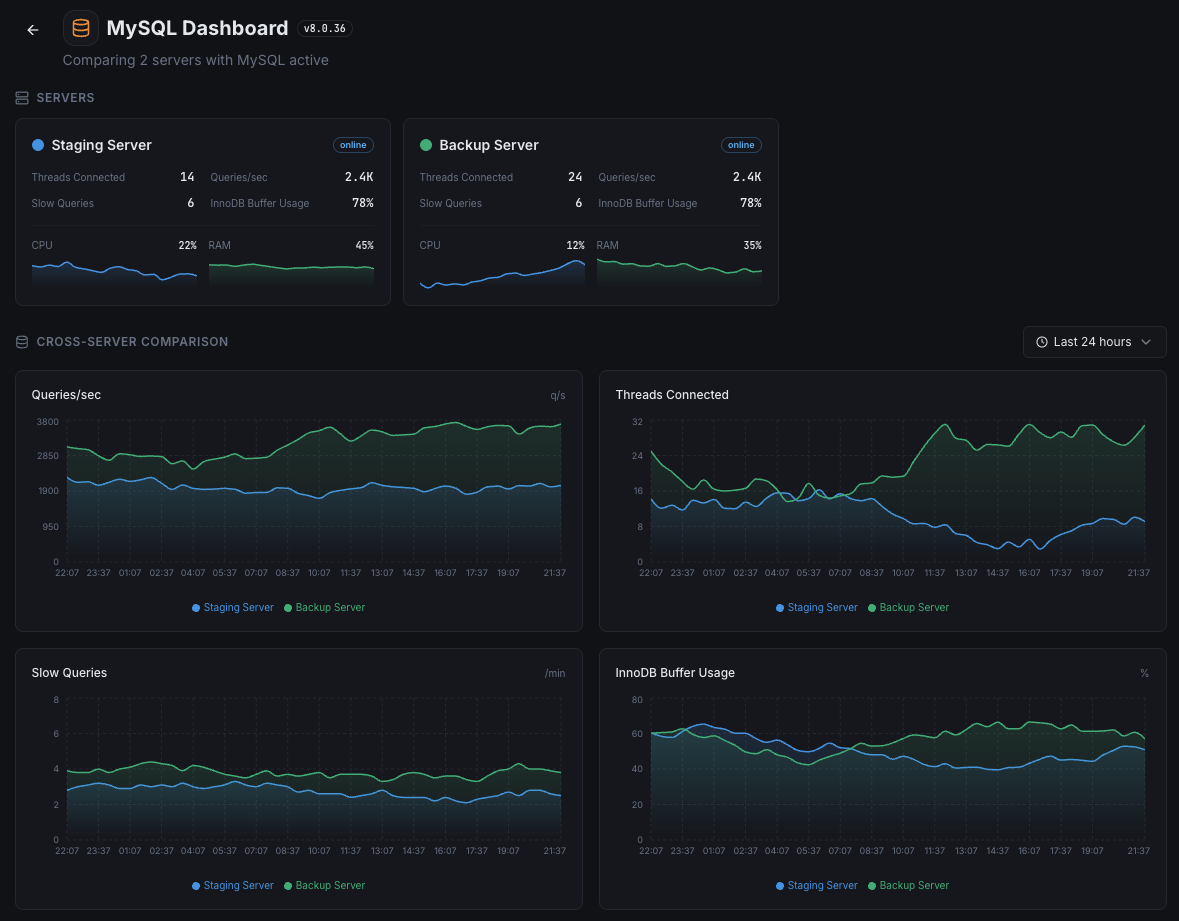Click the Backup Server status dot
Screen dimensions: 1179x921
pyautogui.click(x=425, y=145)
